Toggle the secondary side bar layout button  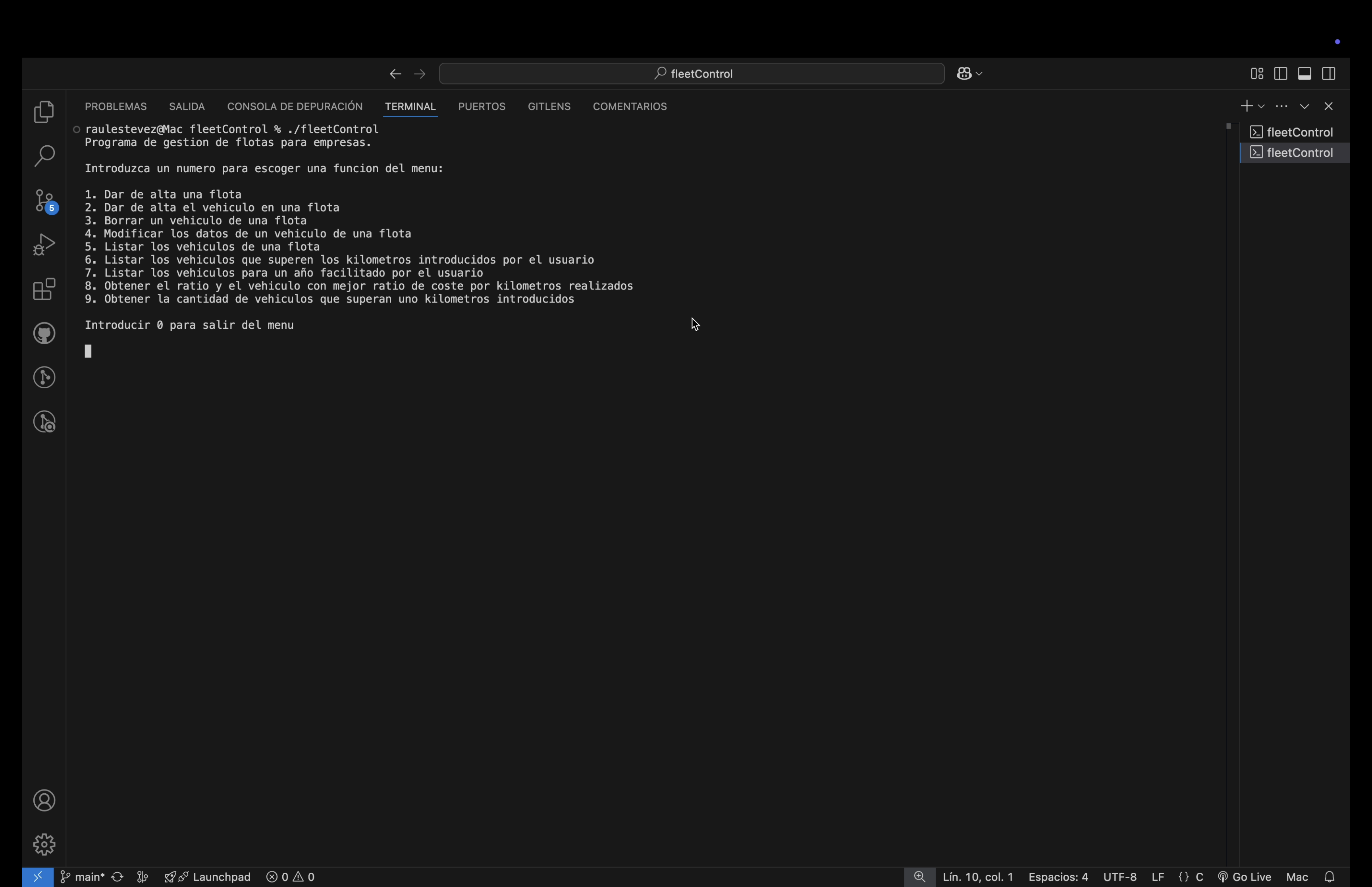(1329, 74)
